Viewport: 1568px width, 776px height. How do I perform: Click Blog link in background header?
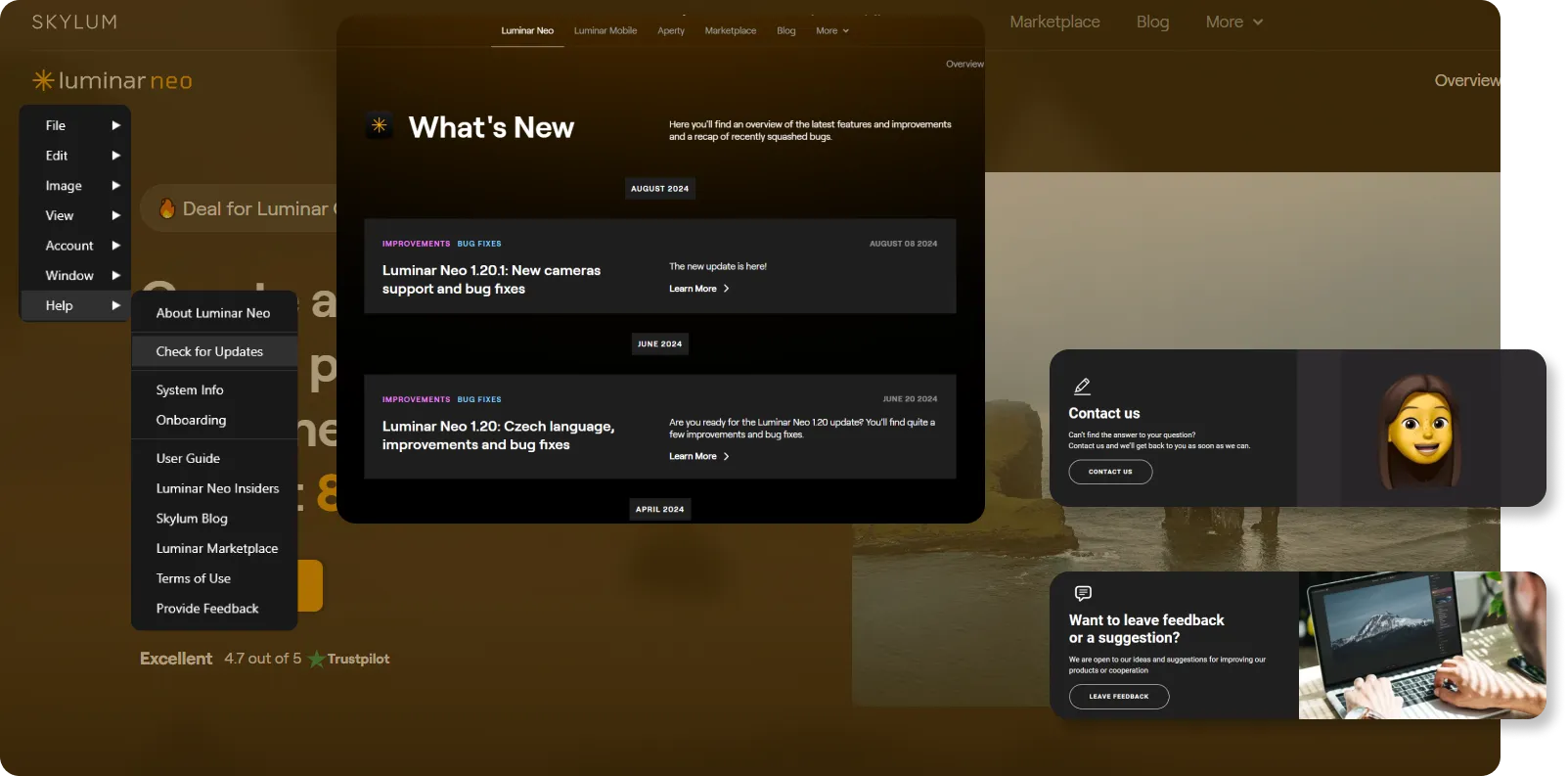coord(1152,22)
